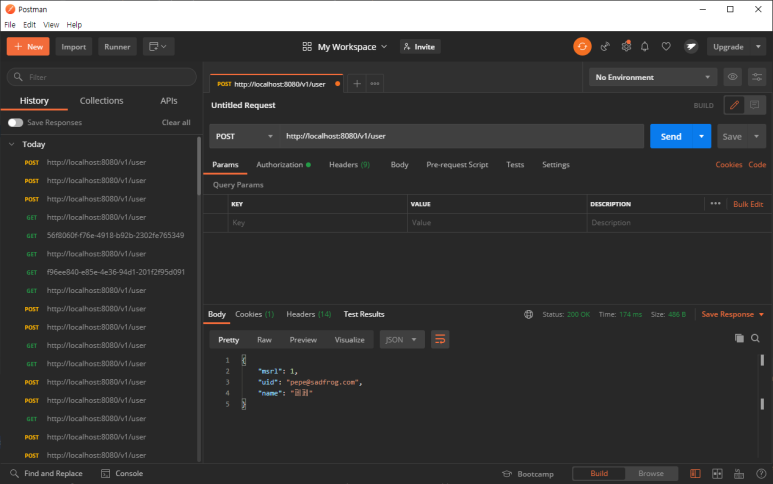Open the View menu
This screenshot has height=484, width=773.
coord(51,25)
